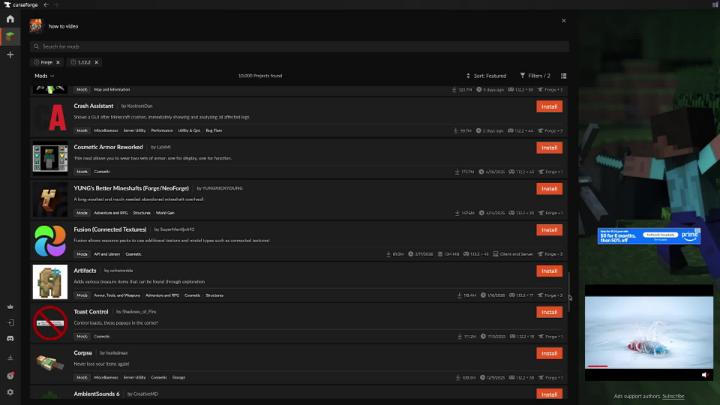Expand the Mods category dropdown
720x405 pixels.
[x=43, y=75]
